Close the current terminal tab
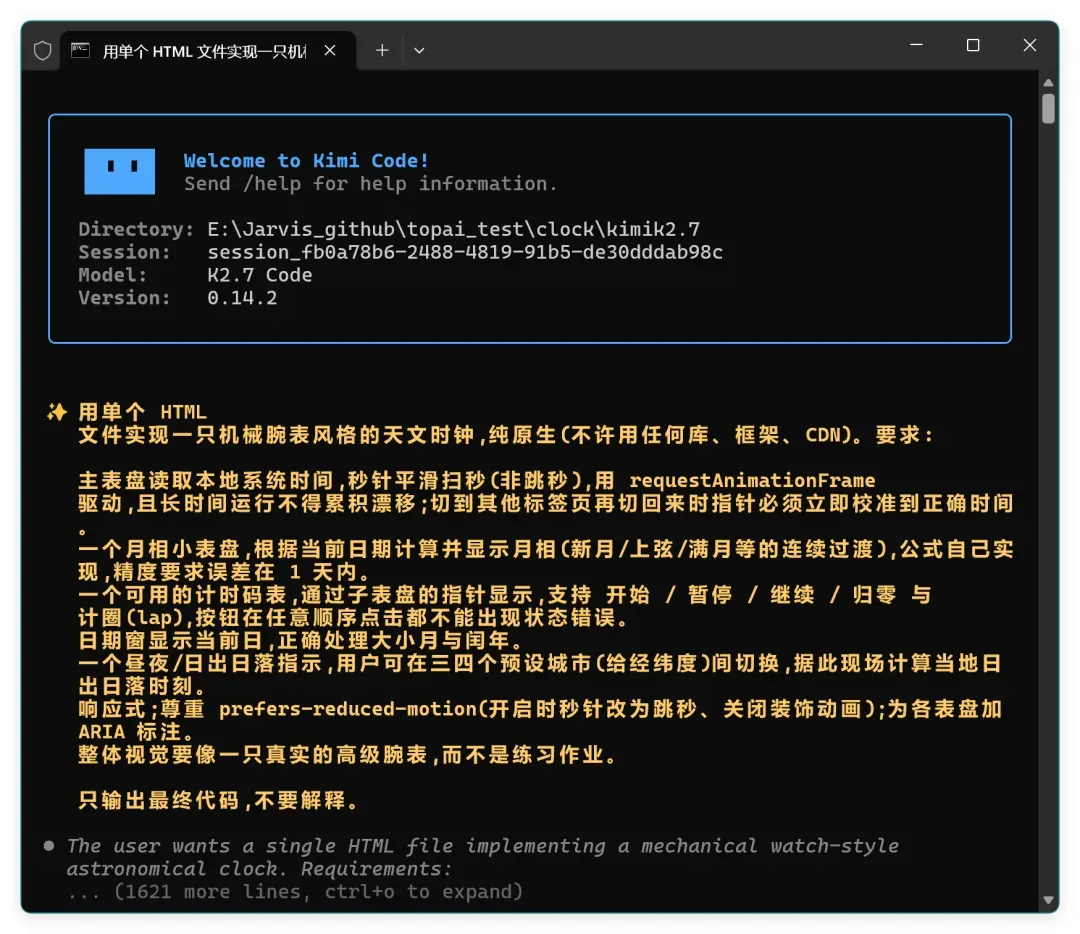This screenshot has height=934, width=1080. click(x=330, y=50)
